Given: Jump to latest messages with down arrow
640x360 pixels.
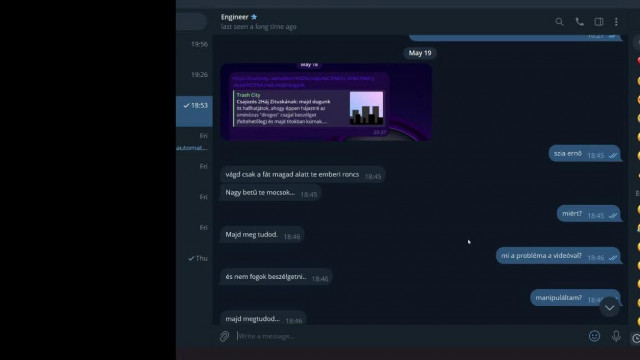Looking at the screenshot, I should click(x=609, y=308).
